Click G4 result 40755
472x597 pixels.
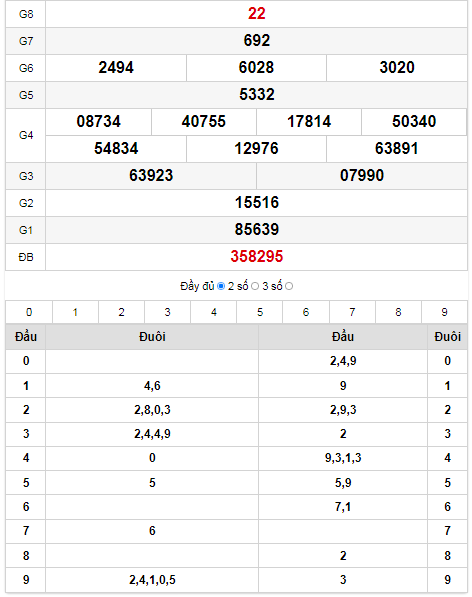(204, 122)
